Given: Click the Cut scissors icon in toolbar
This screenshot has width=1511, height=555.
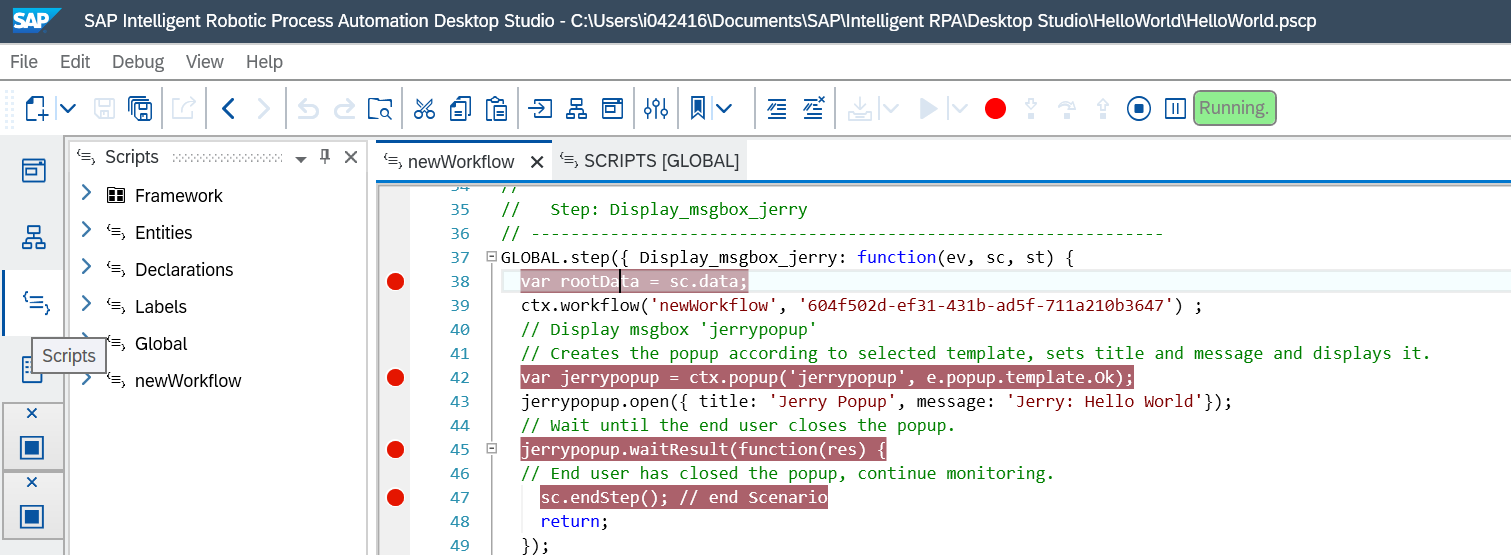Looking at the screenshot, I should click(424, 108).
